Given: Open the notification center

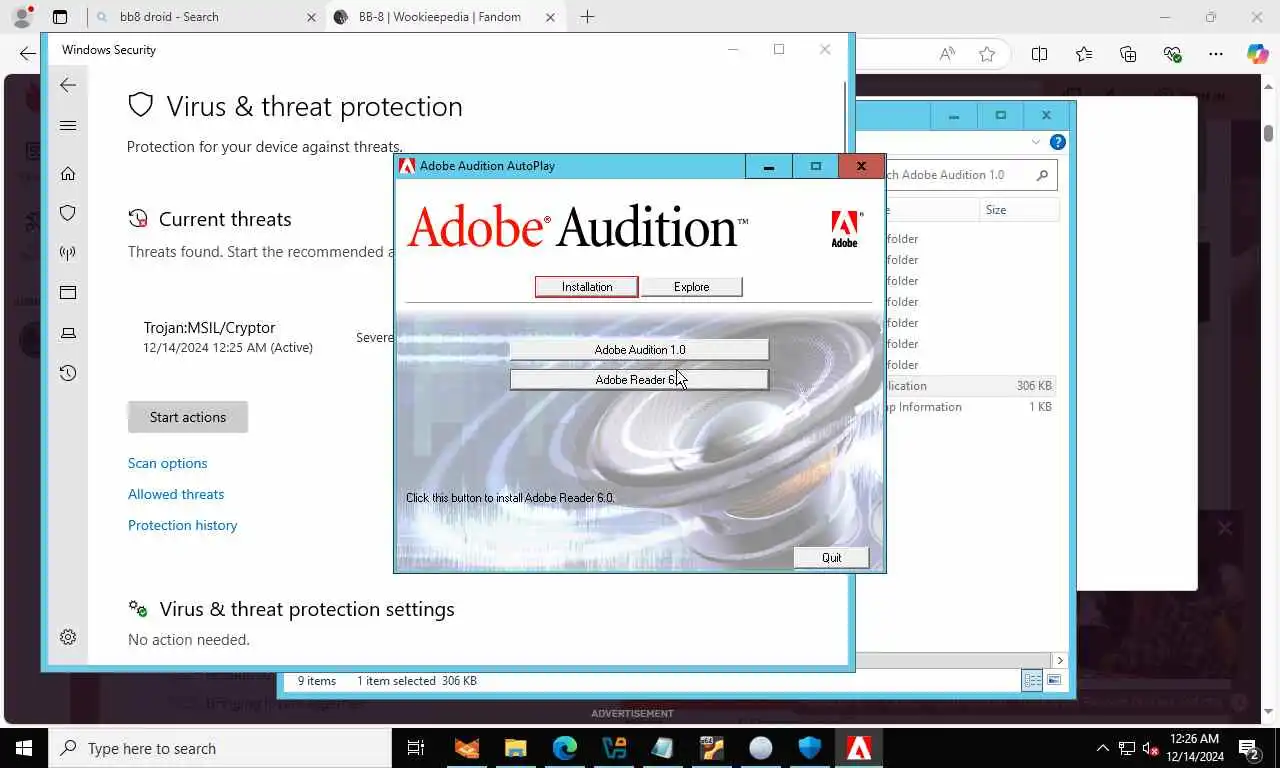Looking at the screenshot, I should [1249, 748].
